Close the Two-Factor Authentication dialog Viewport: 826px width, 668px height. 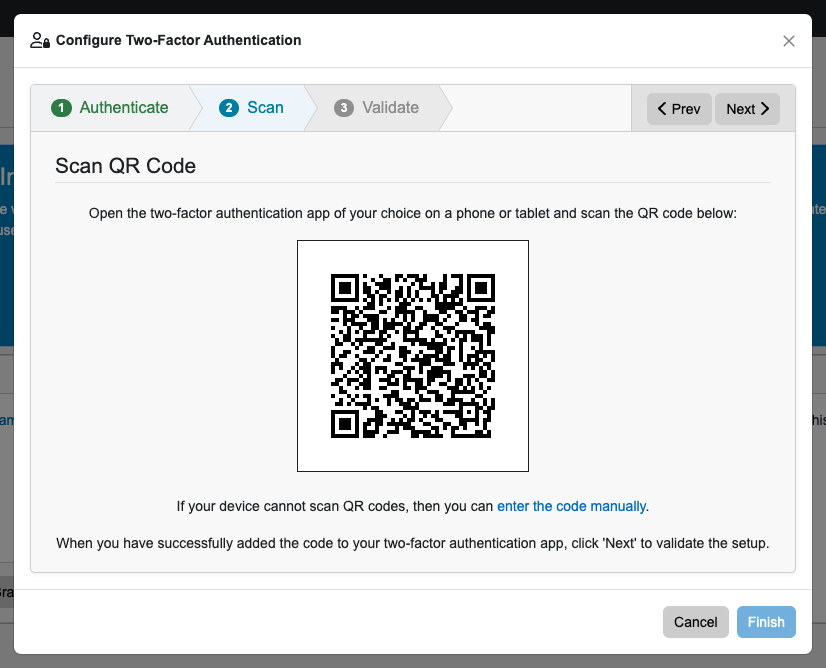pyautogui.click(x=788, y=41)
